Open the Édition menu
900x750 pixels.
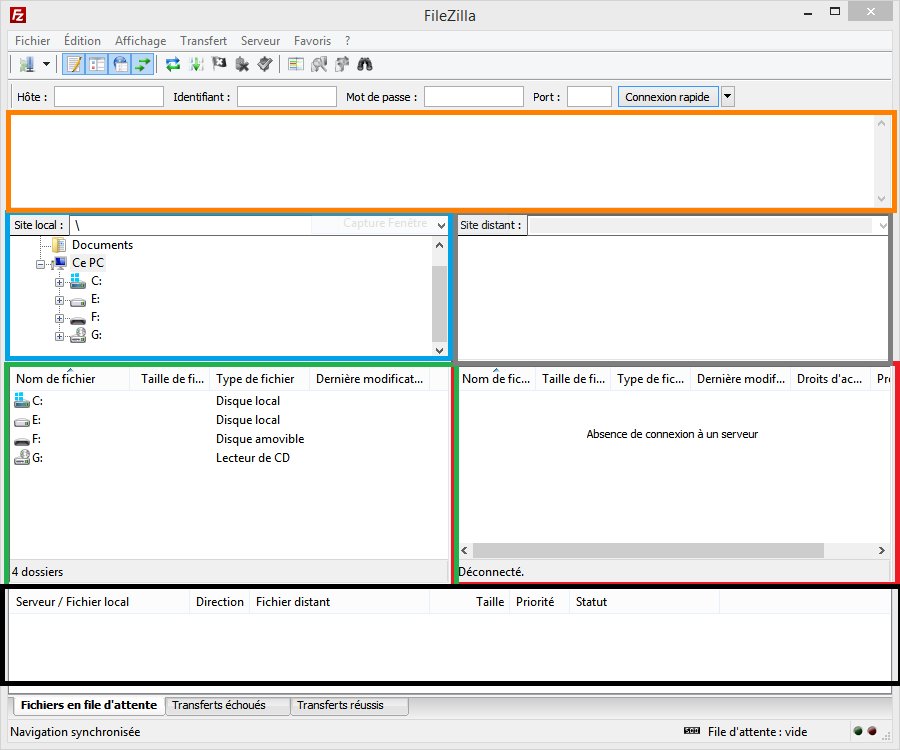coord(82,41)
